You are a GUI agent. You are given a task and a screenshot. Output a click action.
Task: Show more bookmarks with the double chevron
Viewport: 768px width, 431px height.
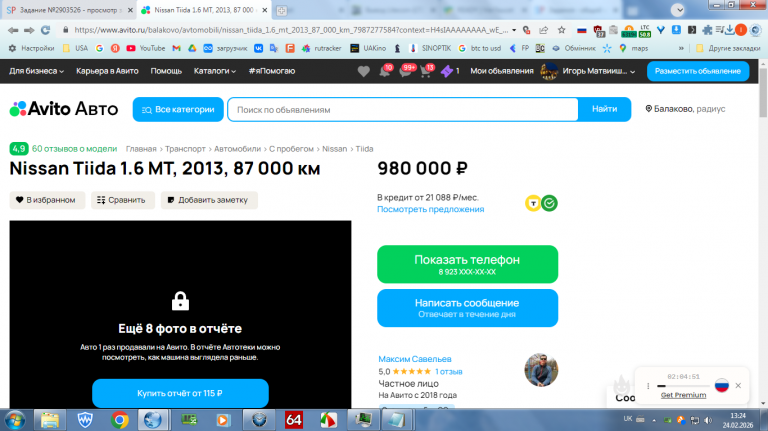(x=681, y=48)
